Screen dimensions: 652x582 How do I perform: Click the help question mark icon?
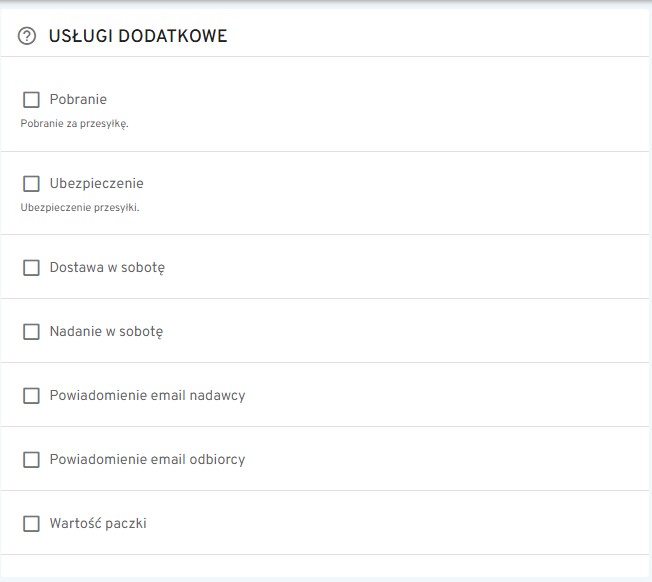27,36
